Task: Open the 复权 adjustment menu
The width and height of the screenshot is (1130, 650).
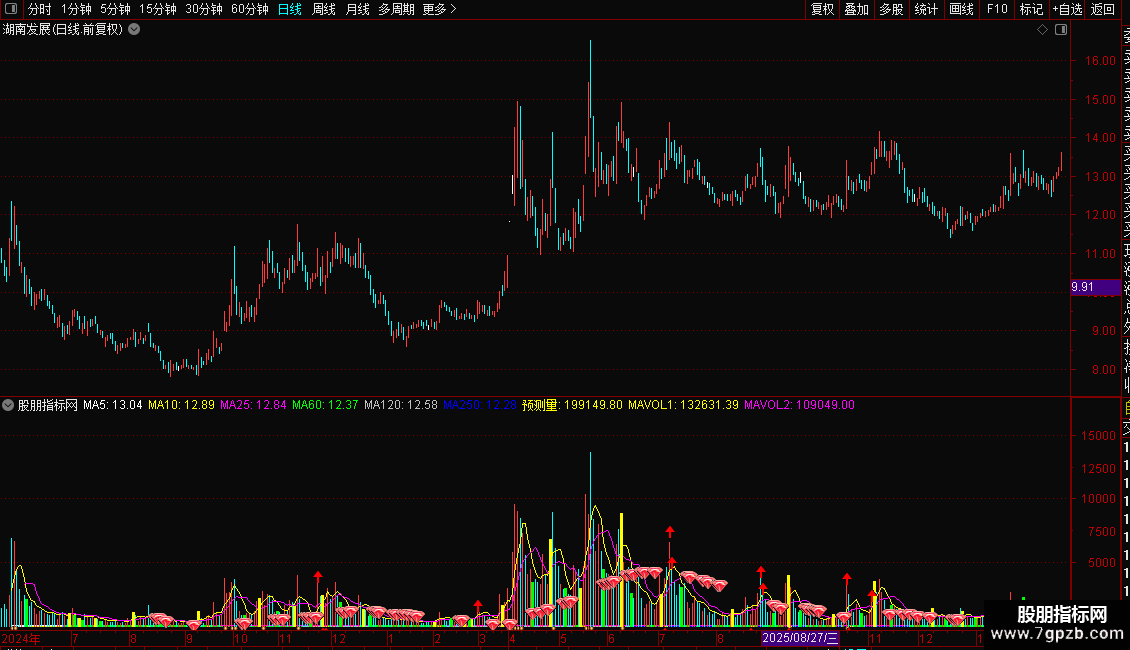Action: (822, 9)
